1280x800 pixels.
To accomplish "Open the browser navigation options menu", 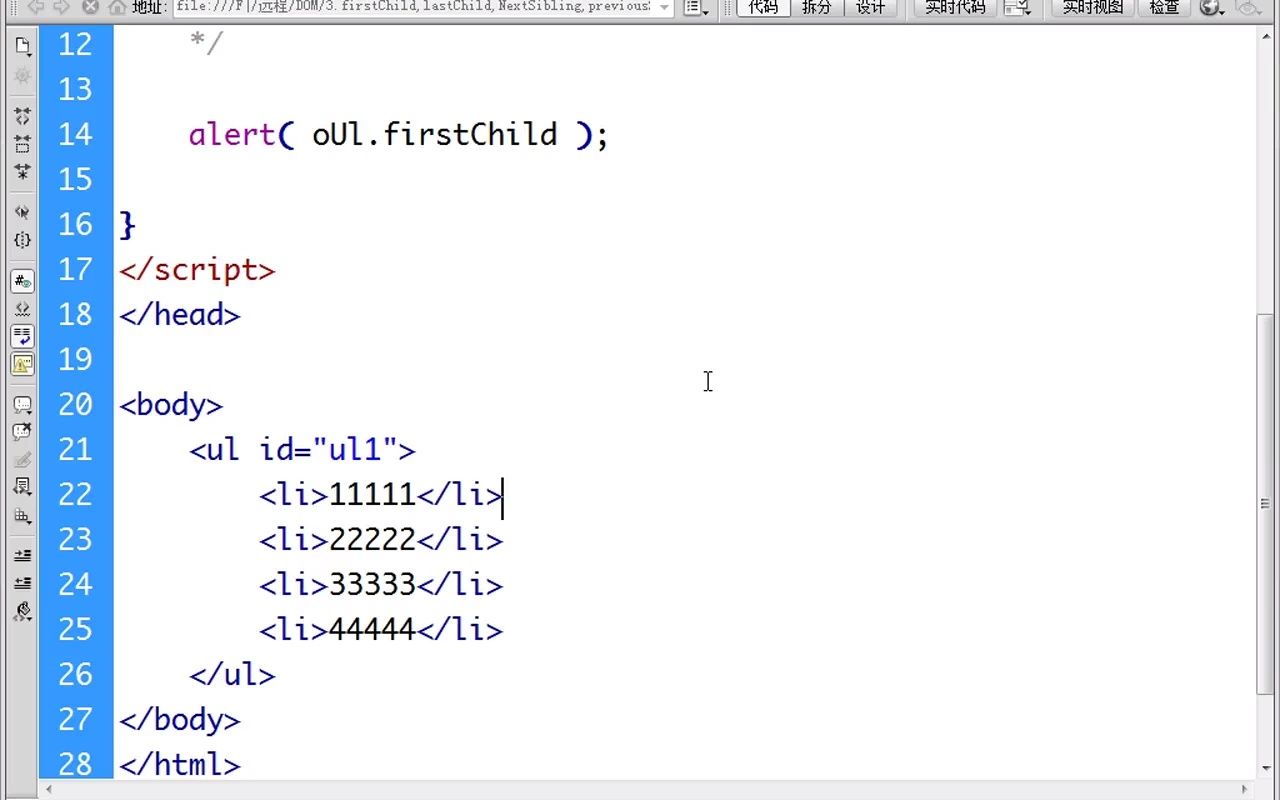I will pyautogui.click(x=696, y=7).
